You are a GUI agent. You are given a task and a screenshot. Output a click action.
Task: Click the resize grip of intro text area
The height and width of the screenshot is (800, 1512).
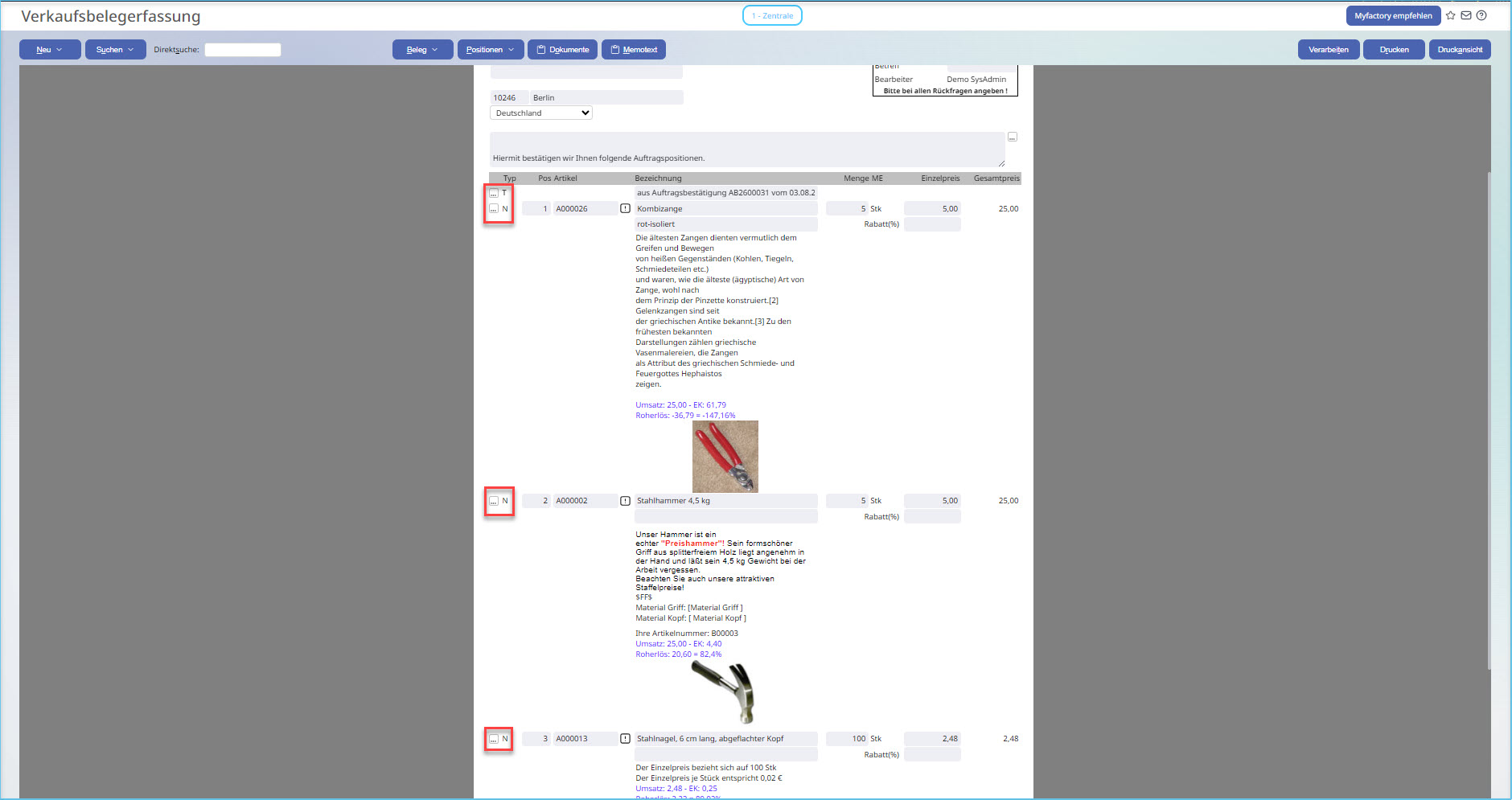pyautogui.click(x=1001, y=163)
